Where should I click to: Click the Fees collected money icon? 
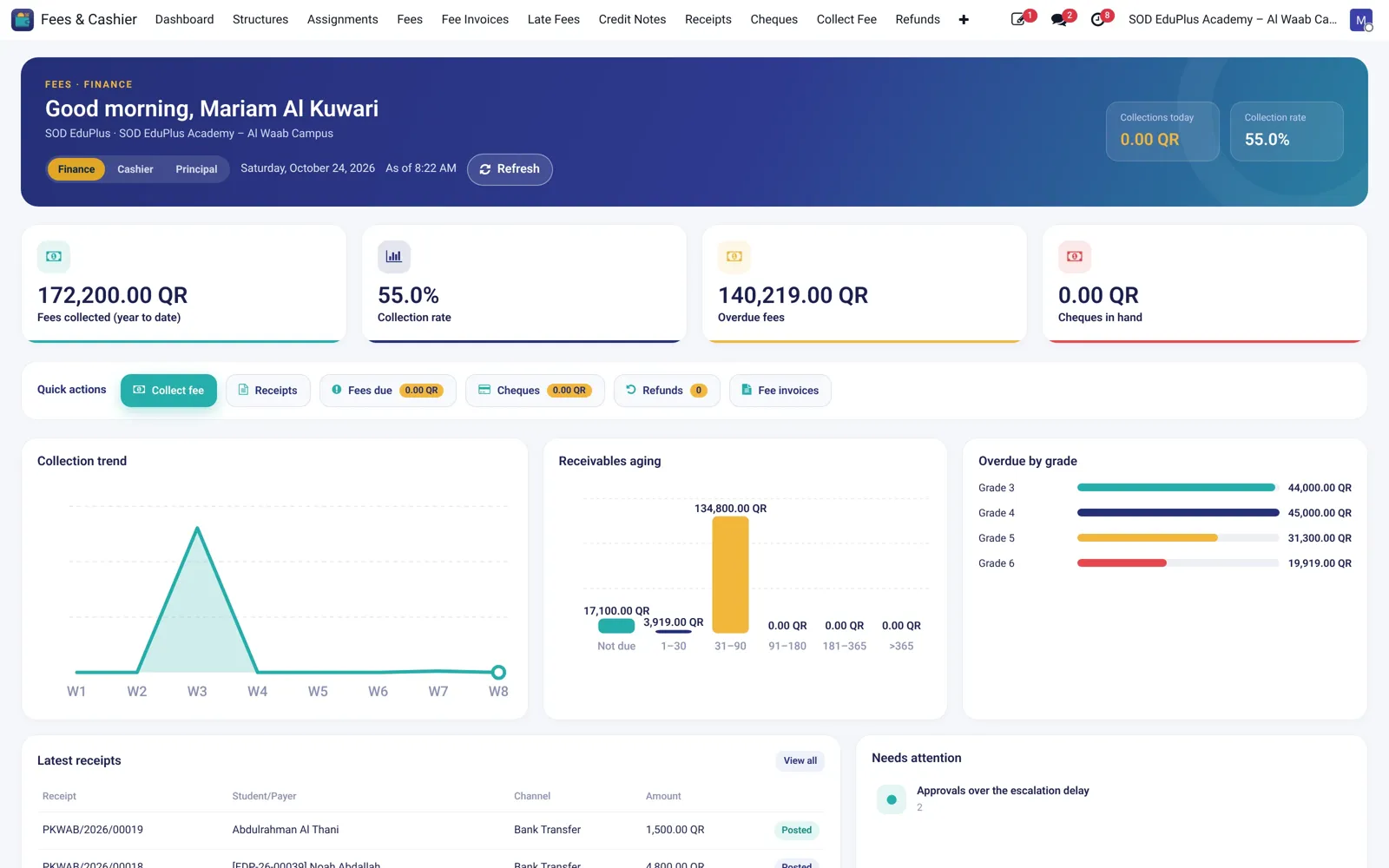pos(54,256)
